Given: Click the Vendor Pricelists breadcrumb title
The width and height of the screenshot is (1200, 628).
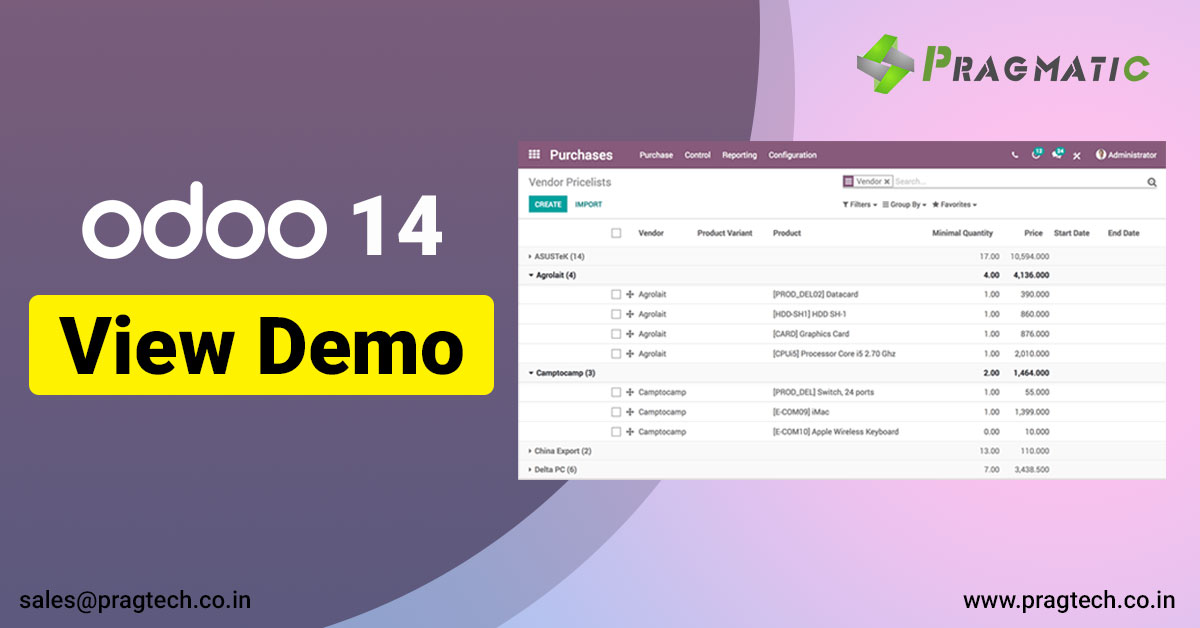Looking at the screenshot, I should 570,182.
